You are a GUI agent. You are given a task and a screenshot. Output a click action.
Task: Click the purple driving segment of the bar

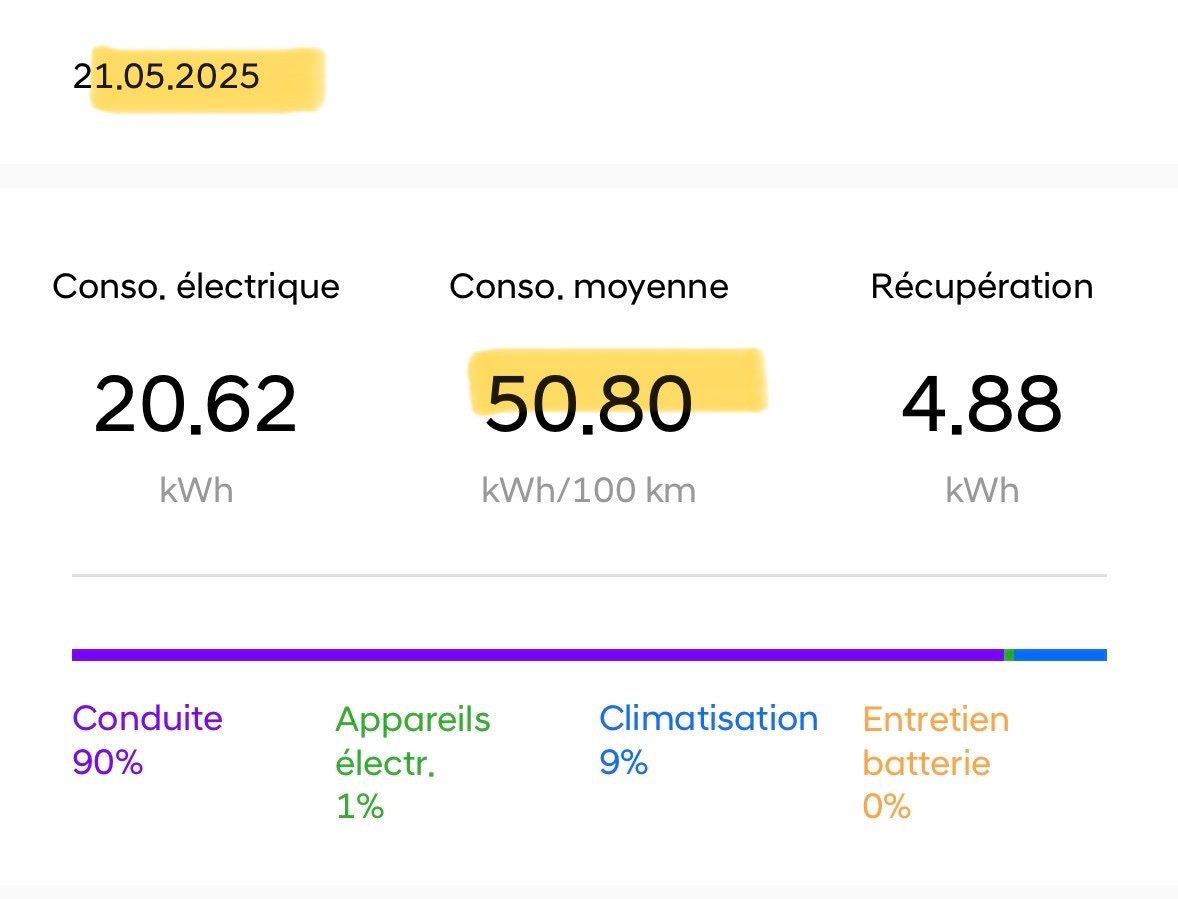[x=537, y=655]
